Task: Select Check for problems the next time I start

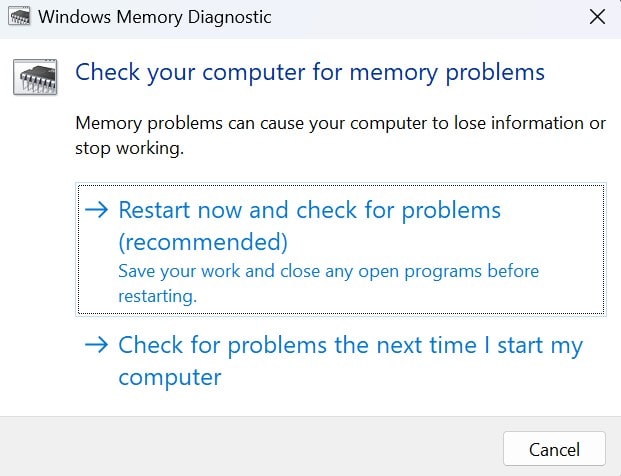Action: point(350,346)
